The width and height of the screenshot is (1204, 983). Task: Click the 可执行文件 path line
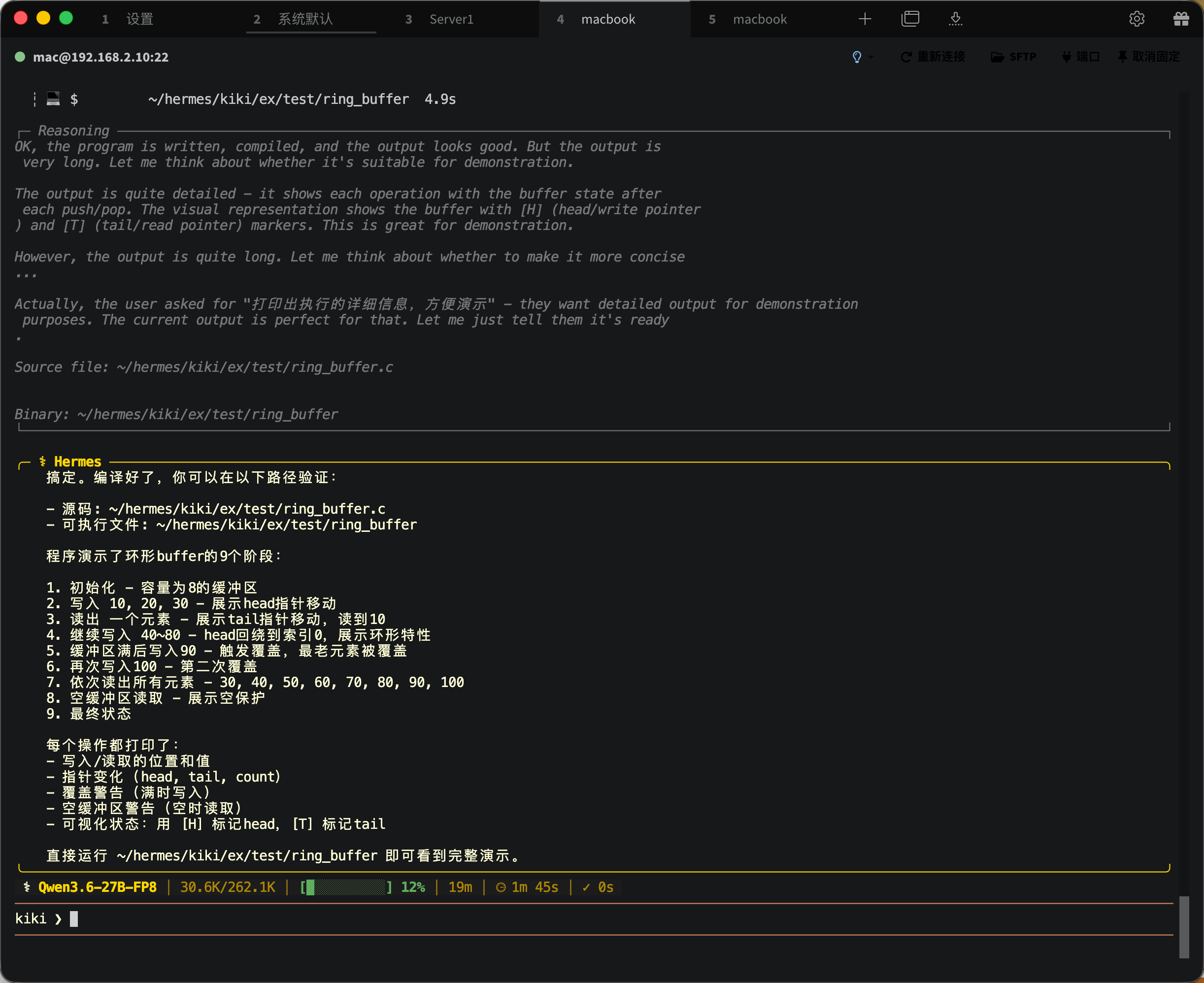(x=231, y=524)
